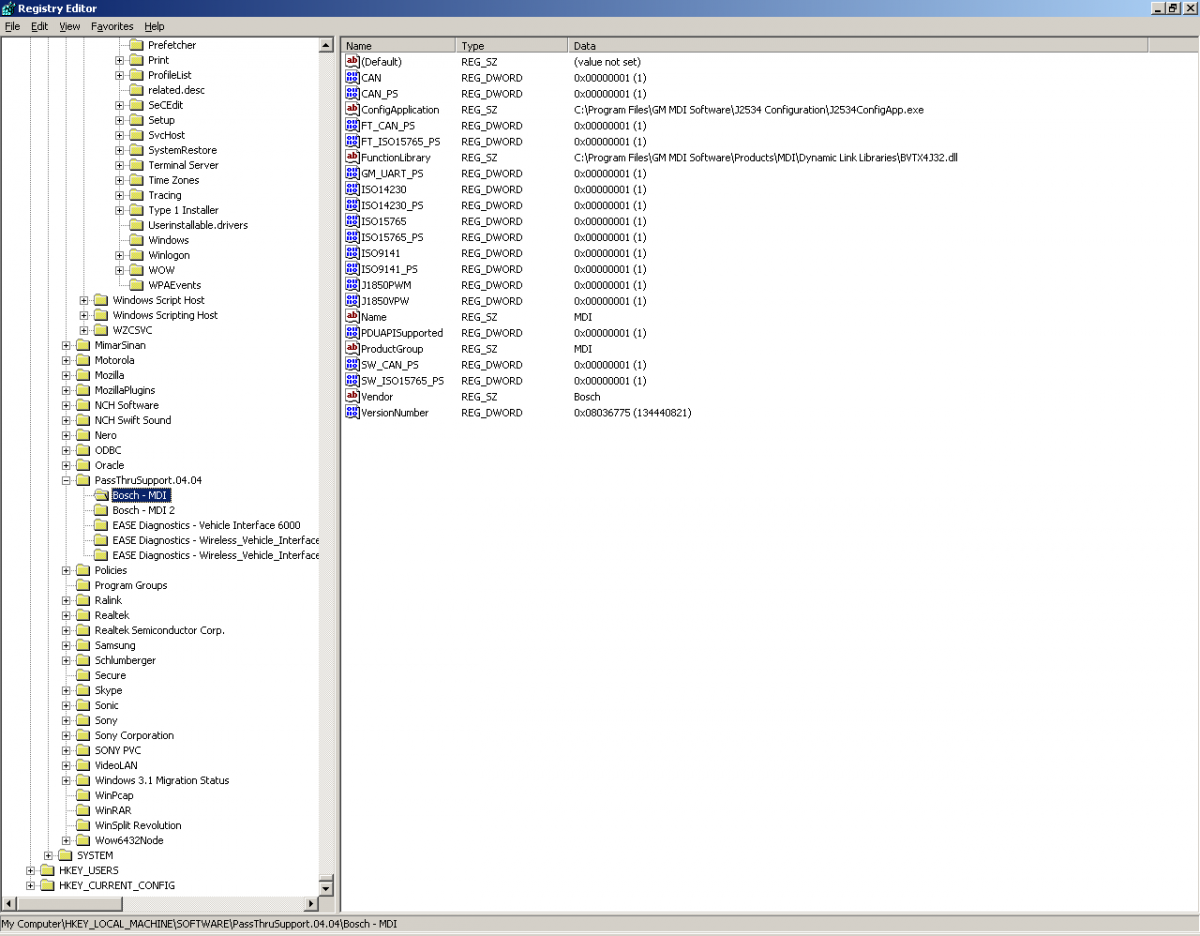Open the File menu
The height and width of the screenshot is (936, 1200).
tap(13, 26)
